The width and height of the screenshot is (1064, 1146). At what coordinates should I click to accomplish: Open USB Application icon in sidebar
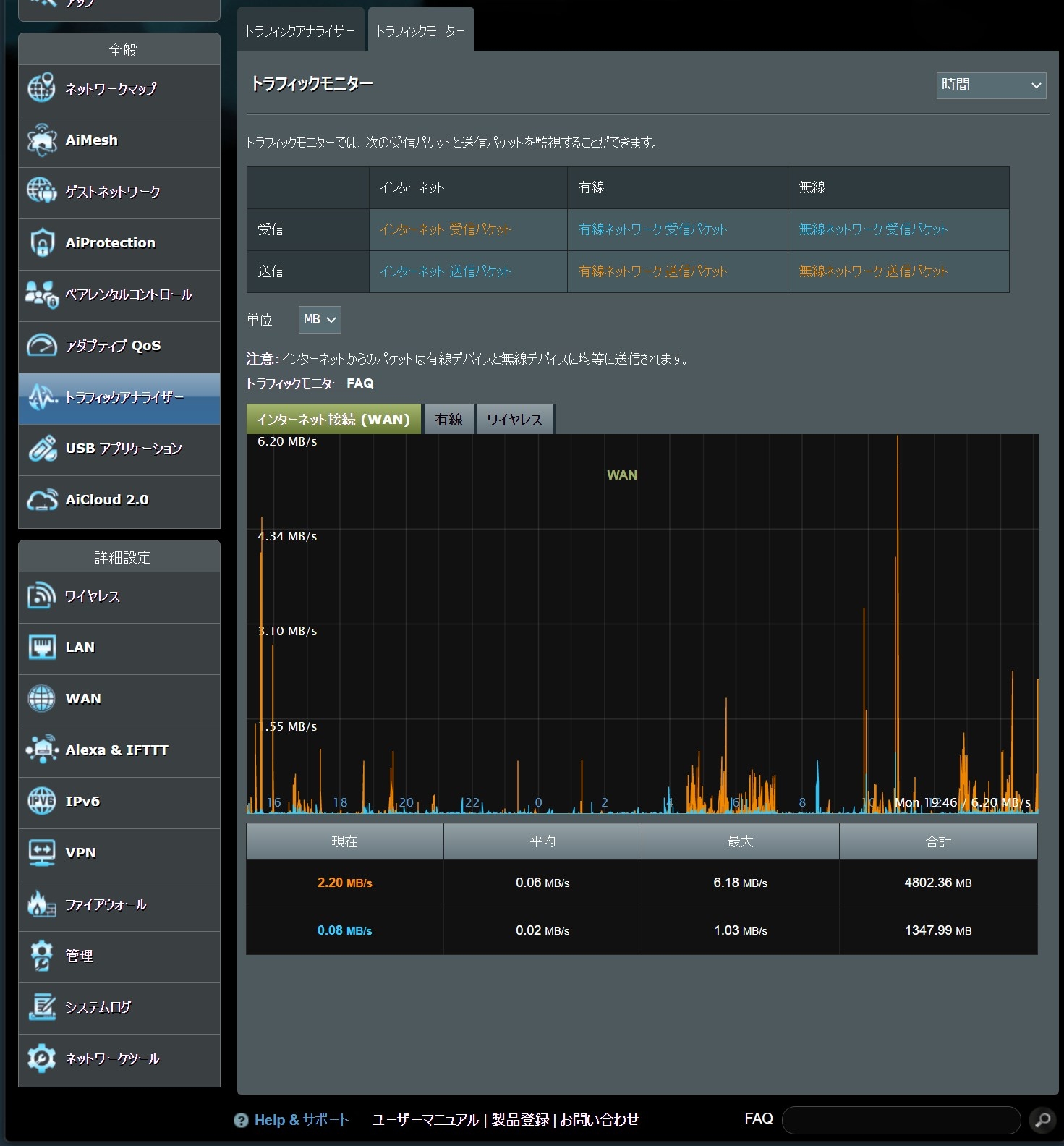(41, 449)
